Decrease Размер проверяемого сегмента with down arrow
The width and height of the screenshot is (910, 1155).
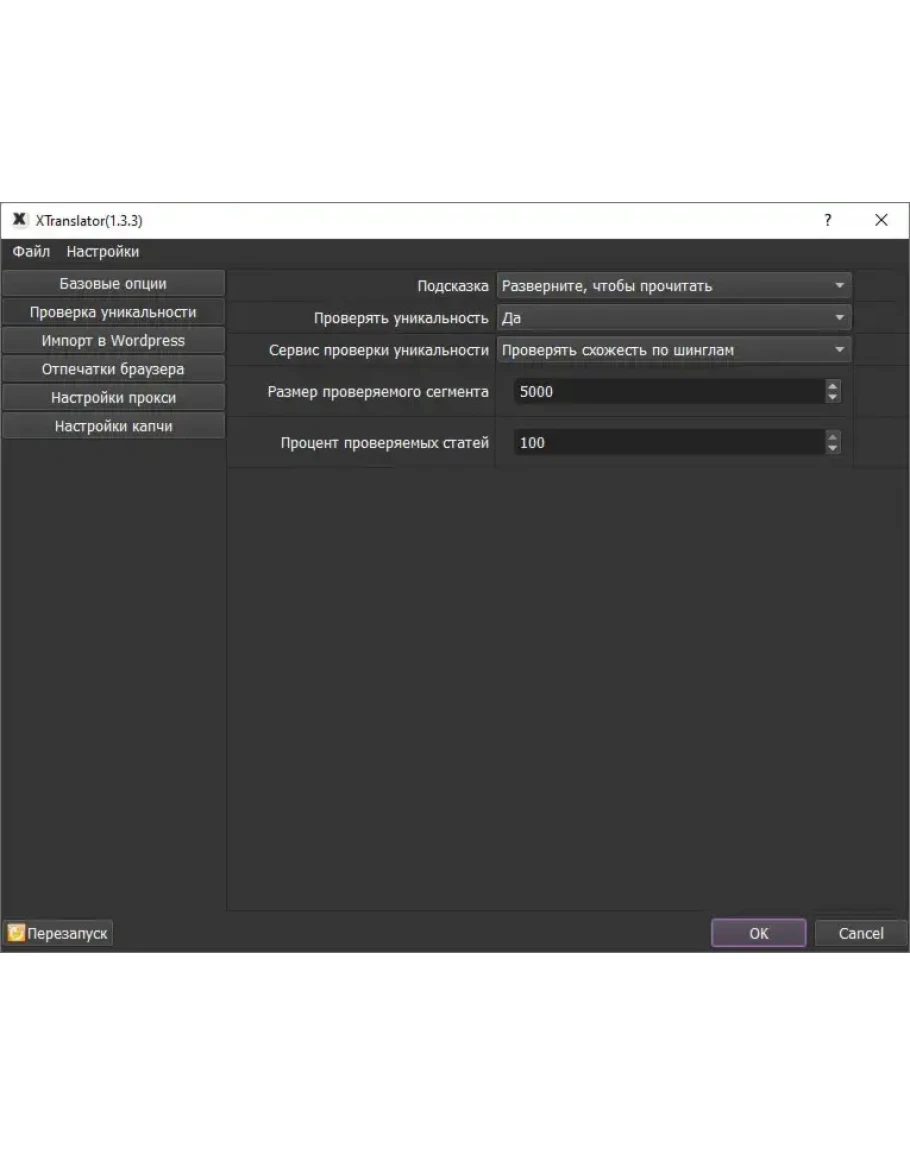833,398
